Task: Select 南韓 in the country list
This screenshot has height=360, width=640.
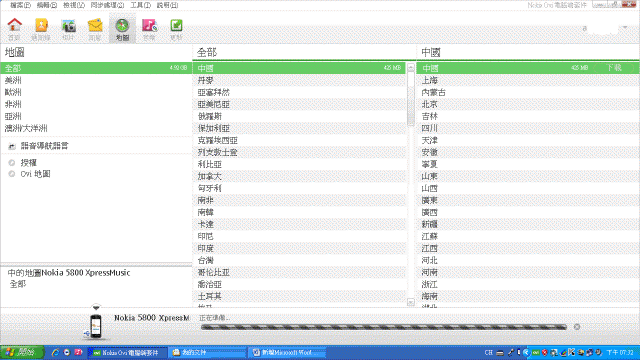Action: [x=300, y=212]
